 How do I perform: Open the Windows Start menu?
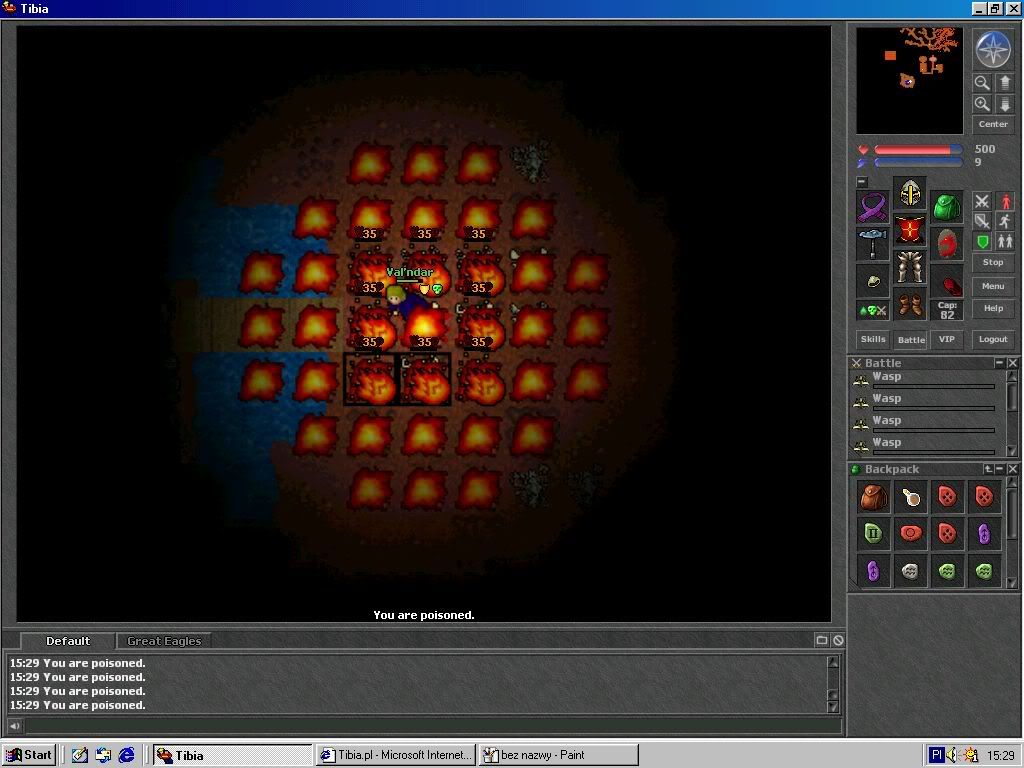click(29, 755)
